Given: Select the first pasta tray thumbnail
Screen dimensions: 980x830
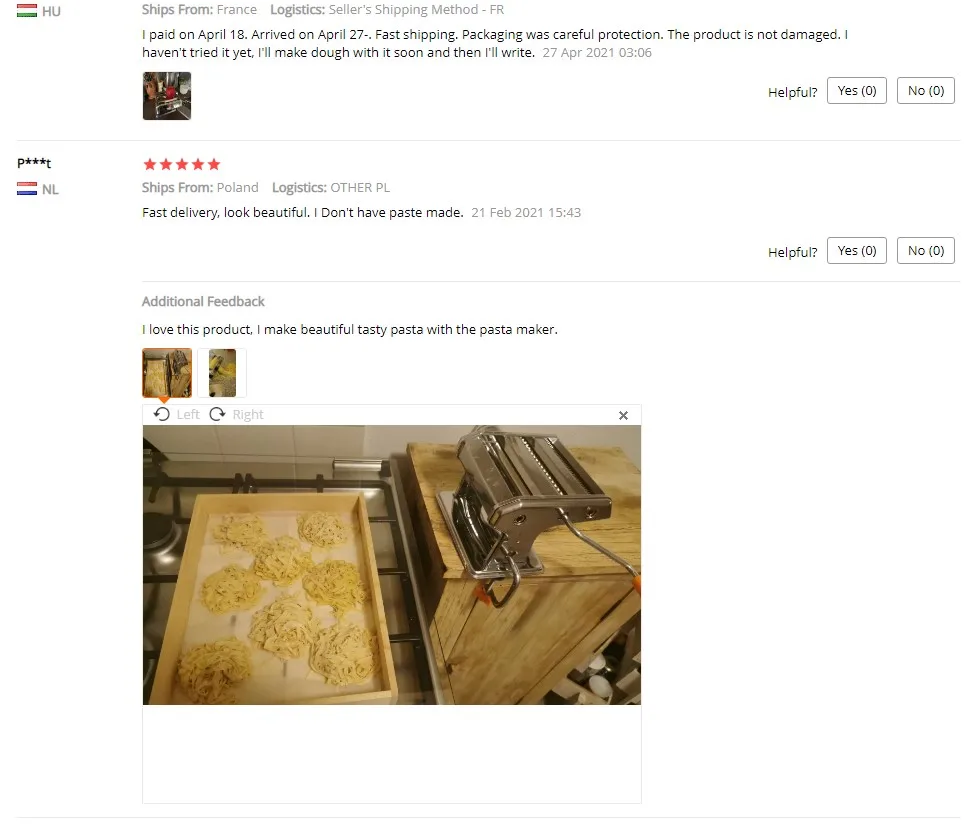Looking at the screenshot, I should tap(167, 373).
